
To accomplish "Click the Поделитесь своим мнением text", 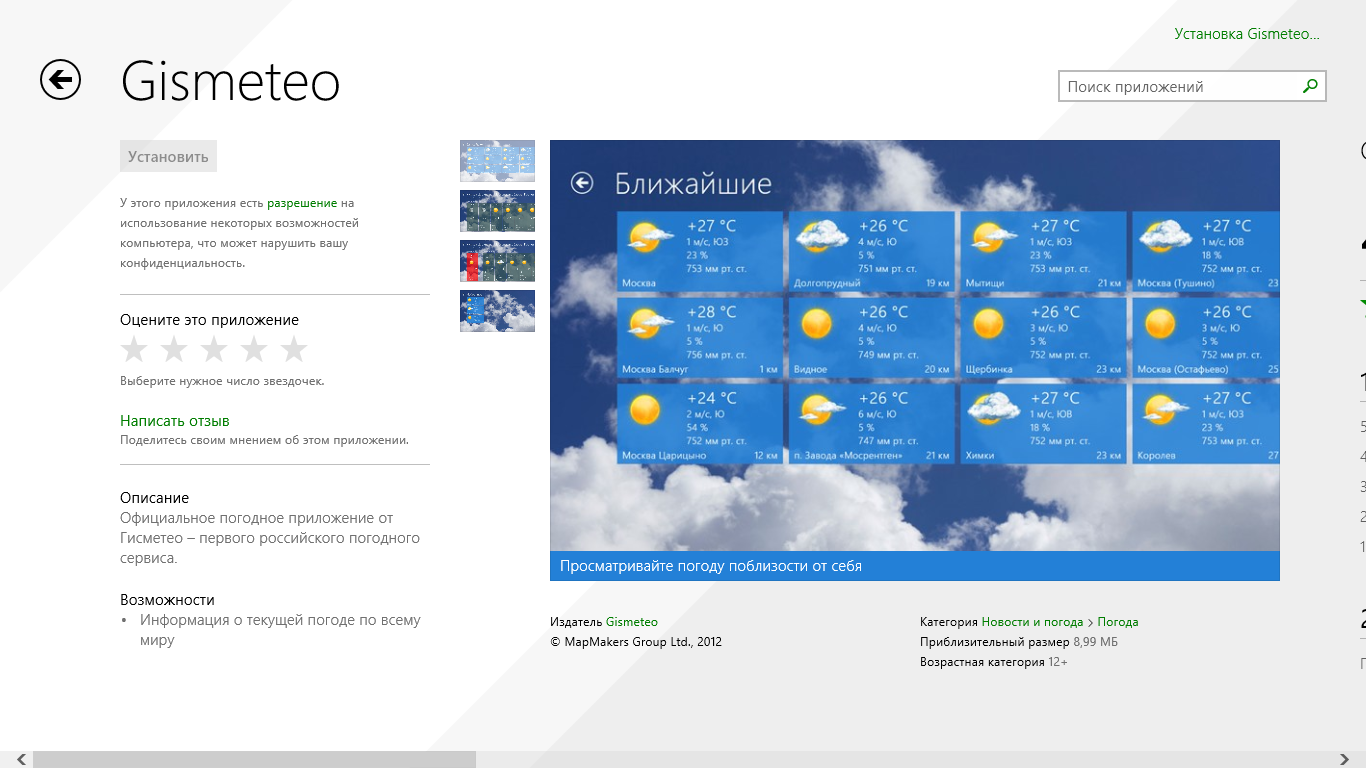I will point(264,440).
